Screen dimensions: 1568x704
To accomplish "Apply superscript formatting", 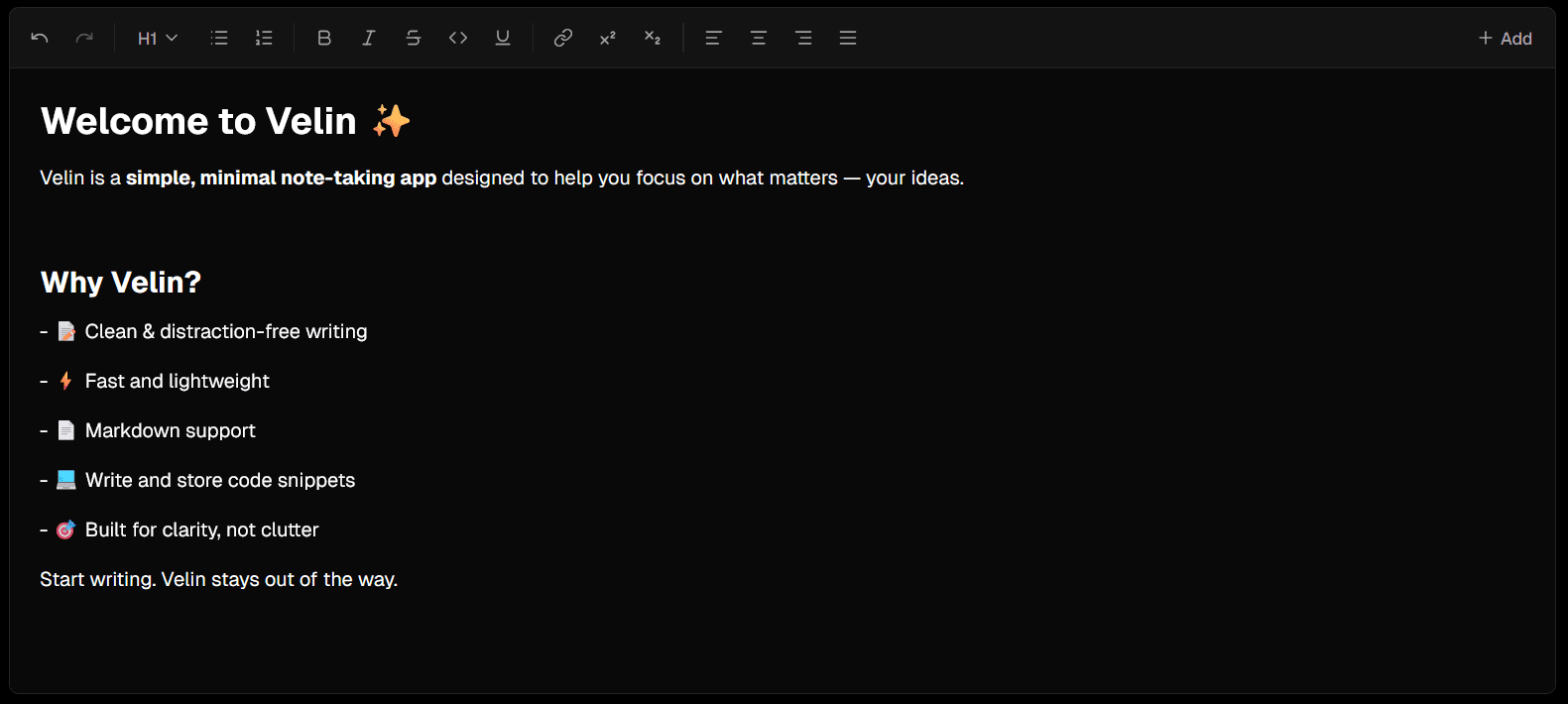I will pyautogui.click(x=608, y=38).
